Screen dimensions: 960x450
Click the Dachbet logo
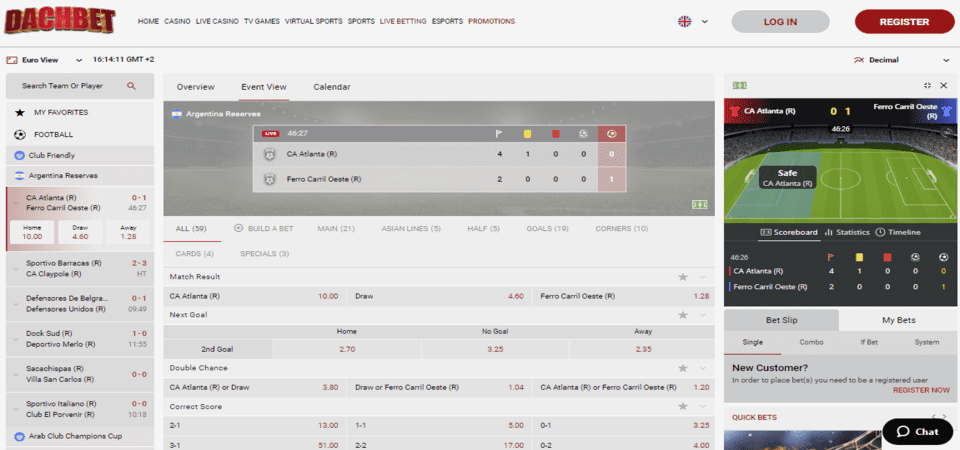pos(59,21)
